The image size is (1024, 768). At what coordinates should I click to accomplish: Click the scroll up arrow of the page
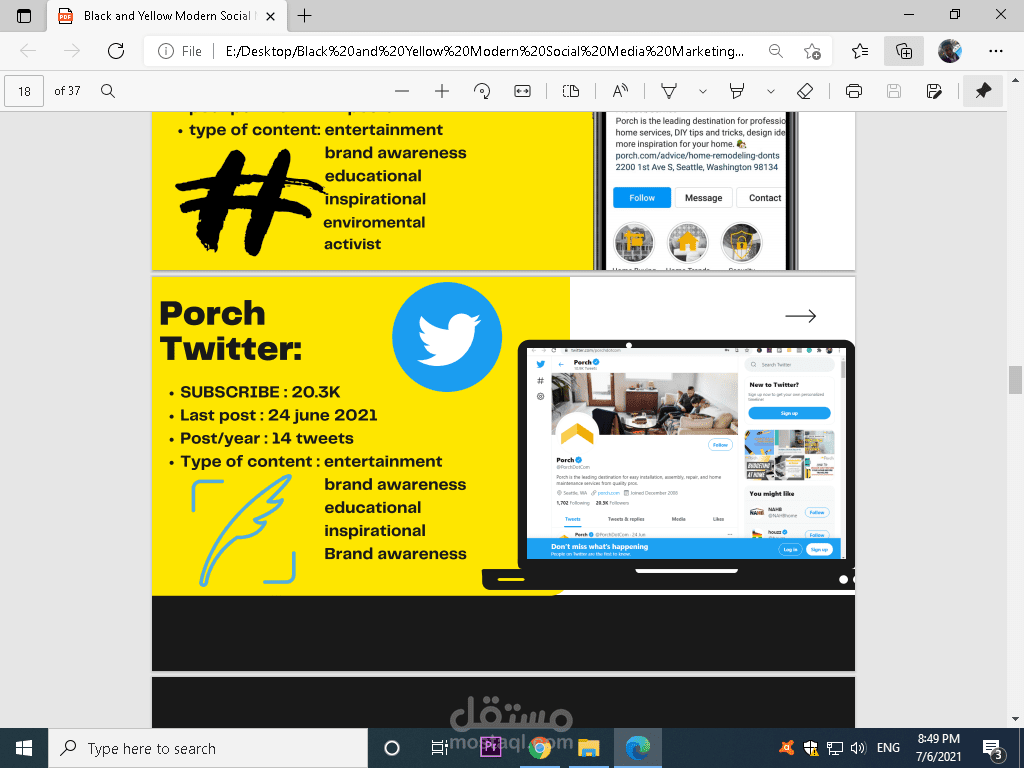(x=1015, y=80)
